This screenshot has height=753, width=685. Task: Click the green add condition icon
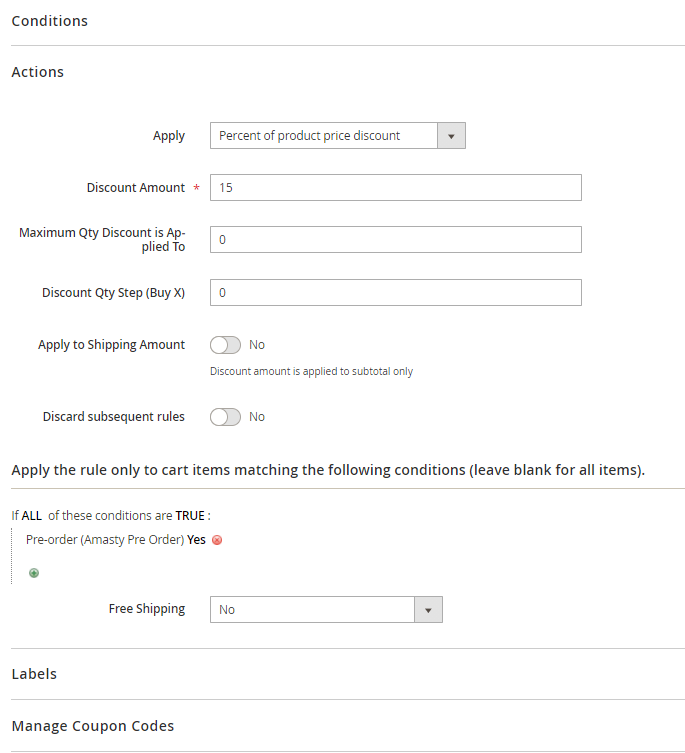(34, 573)
